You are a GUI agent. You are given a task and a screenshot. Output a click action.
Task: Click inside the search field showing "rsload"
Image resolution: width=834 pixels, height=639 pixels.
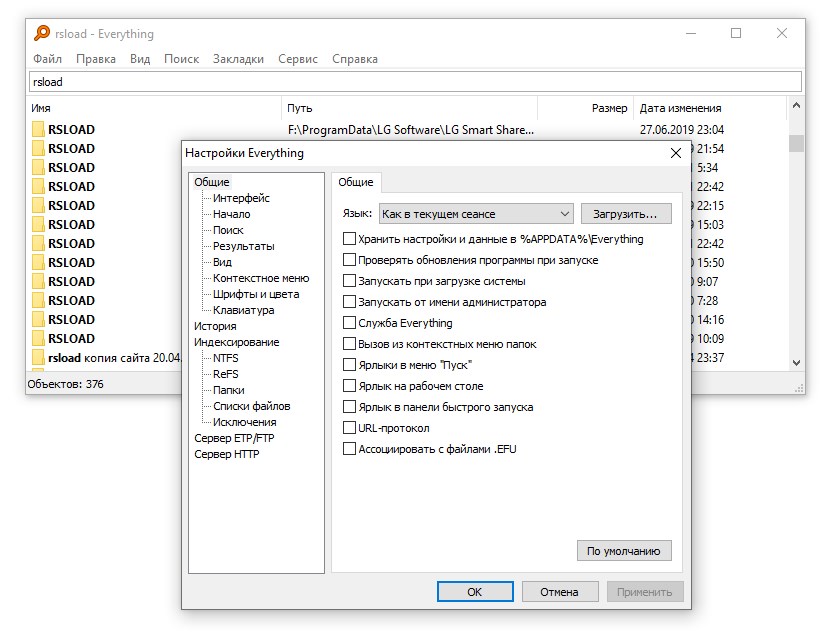point(200,82)
